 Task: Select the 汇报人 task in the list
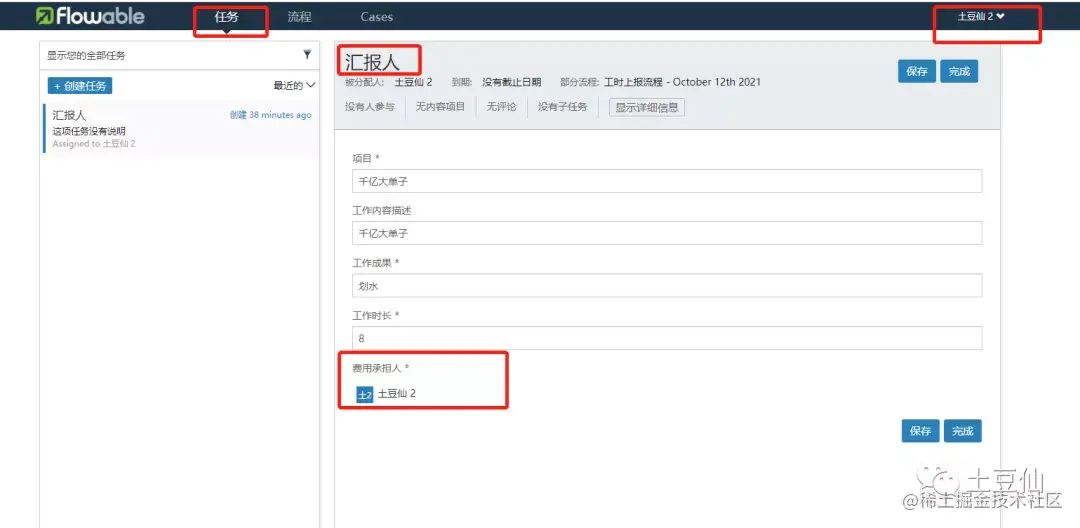pyautogui.click(x=181, y=129)
